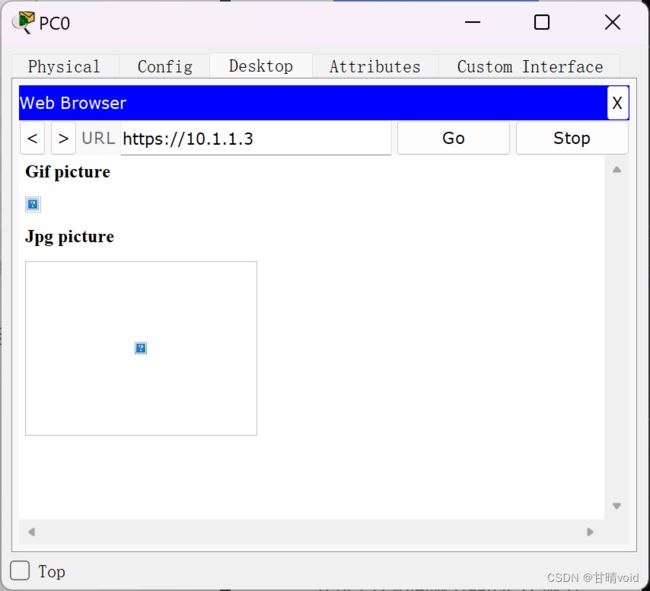Click the PC0 window app icon

point(23,22)
